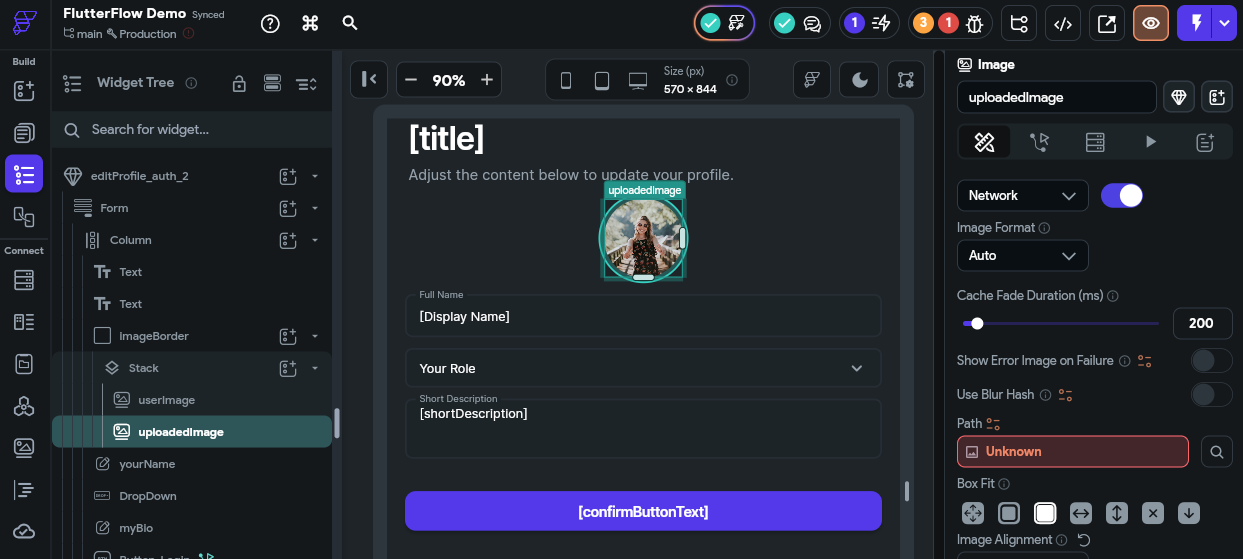Reset Image Alignment with the undo icon
The height and width of the screenshot is (559, 1243).
coord(1083,540)
